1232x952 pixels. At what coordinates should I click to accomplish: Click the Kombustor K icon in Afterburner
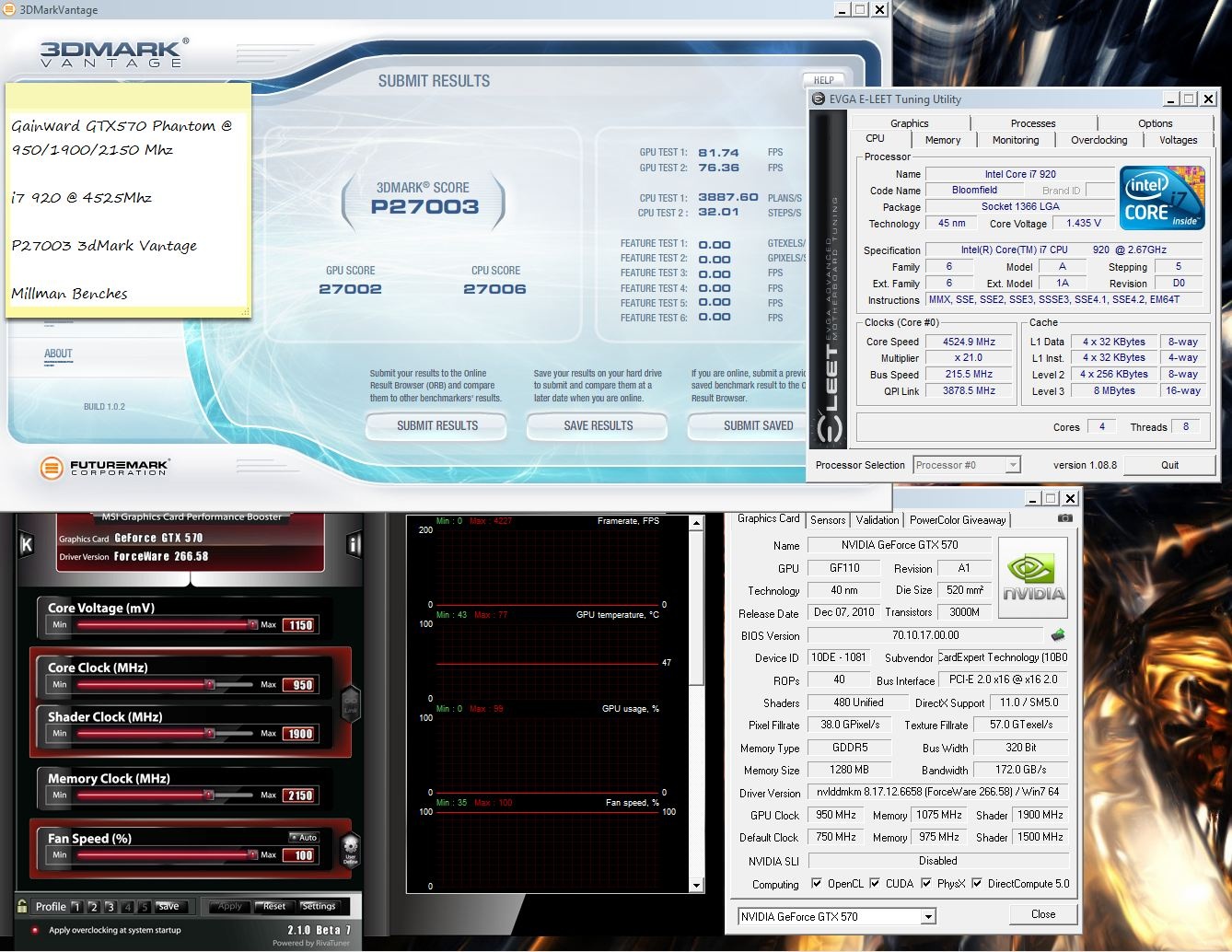pyautogui.click(x=27, y=544)
